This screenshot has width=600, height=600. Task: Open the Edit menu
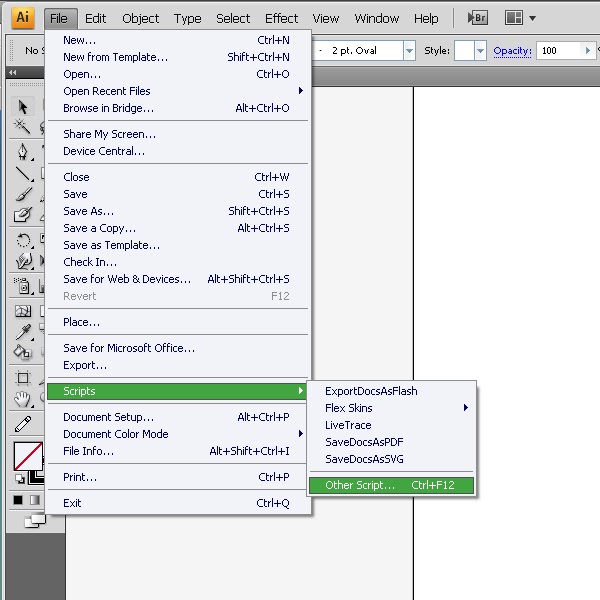coord(95,18)
